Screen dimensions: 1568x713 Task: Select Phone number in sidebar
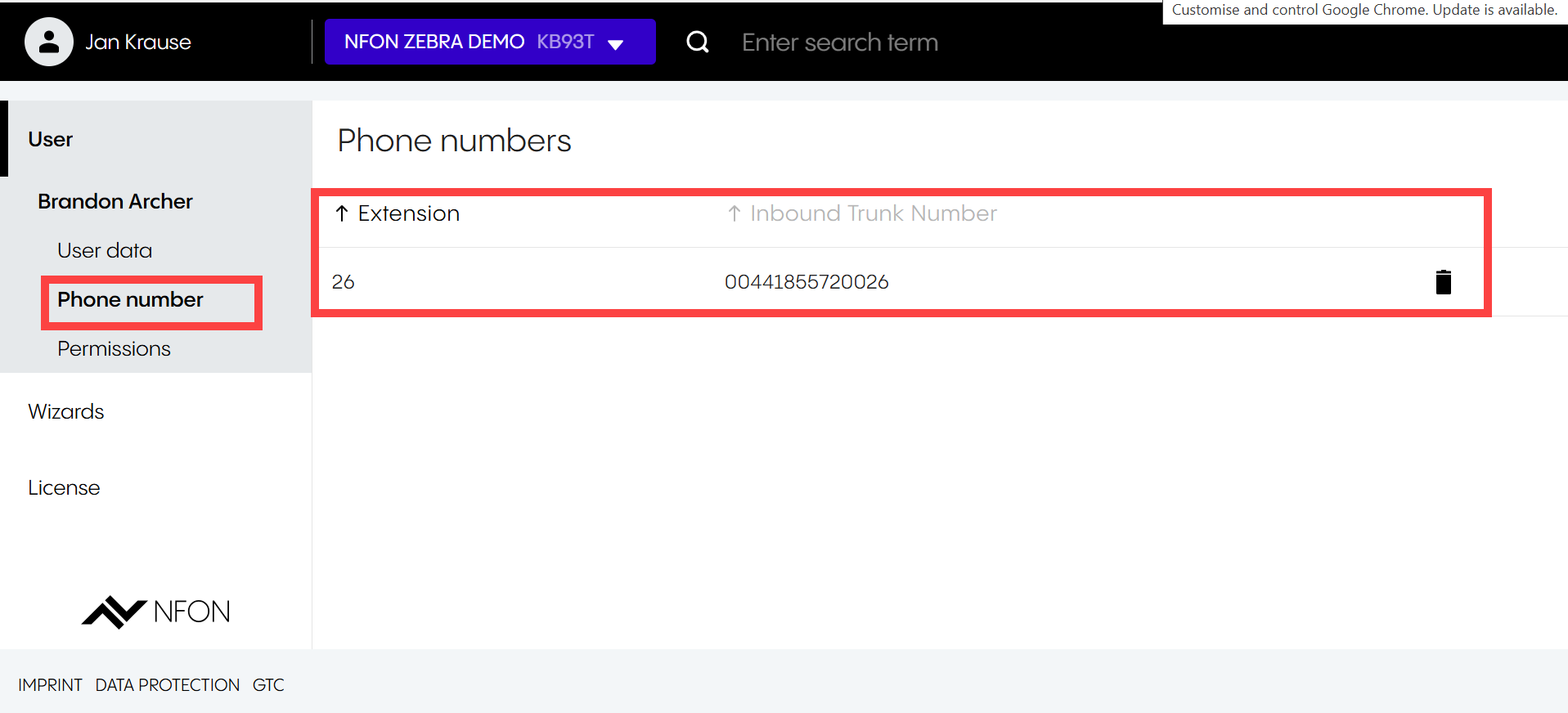(x=130, y=300)
